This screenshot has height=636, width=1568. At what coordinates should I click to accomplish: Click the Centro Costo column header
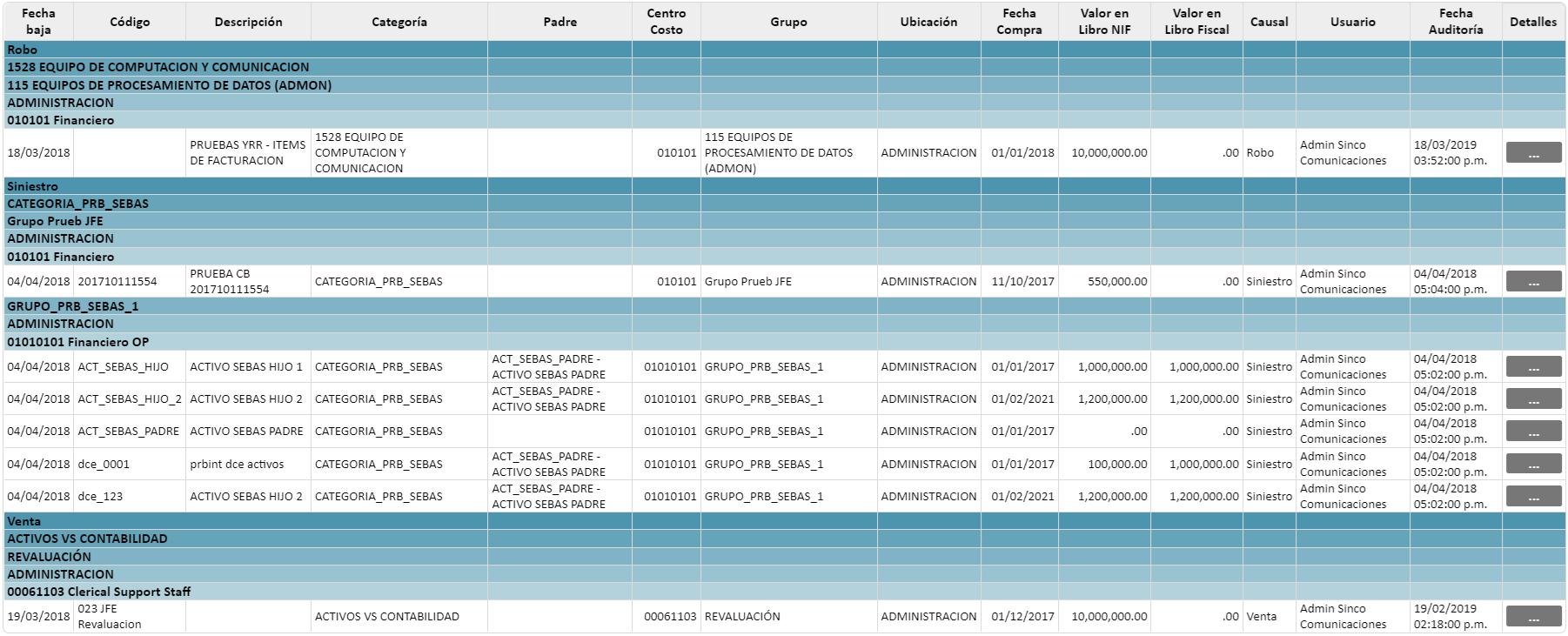point(667,21)
